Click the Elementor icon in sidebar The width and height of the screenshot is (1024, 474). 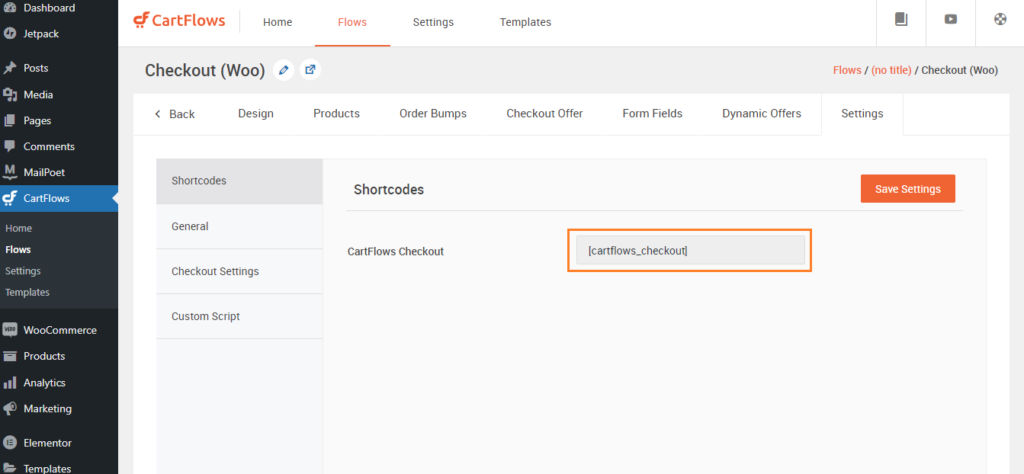pyautogui.click(x=10, y=443)
